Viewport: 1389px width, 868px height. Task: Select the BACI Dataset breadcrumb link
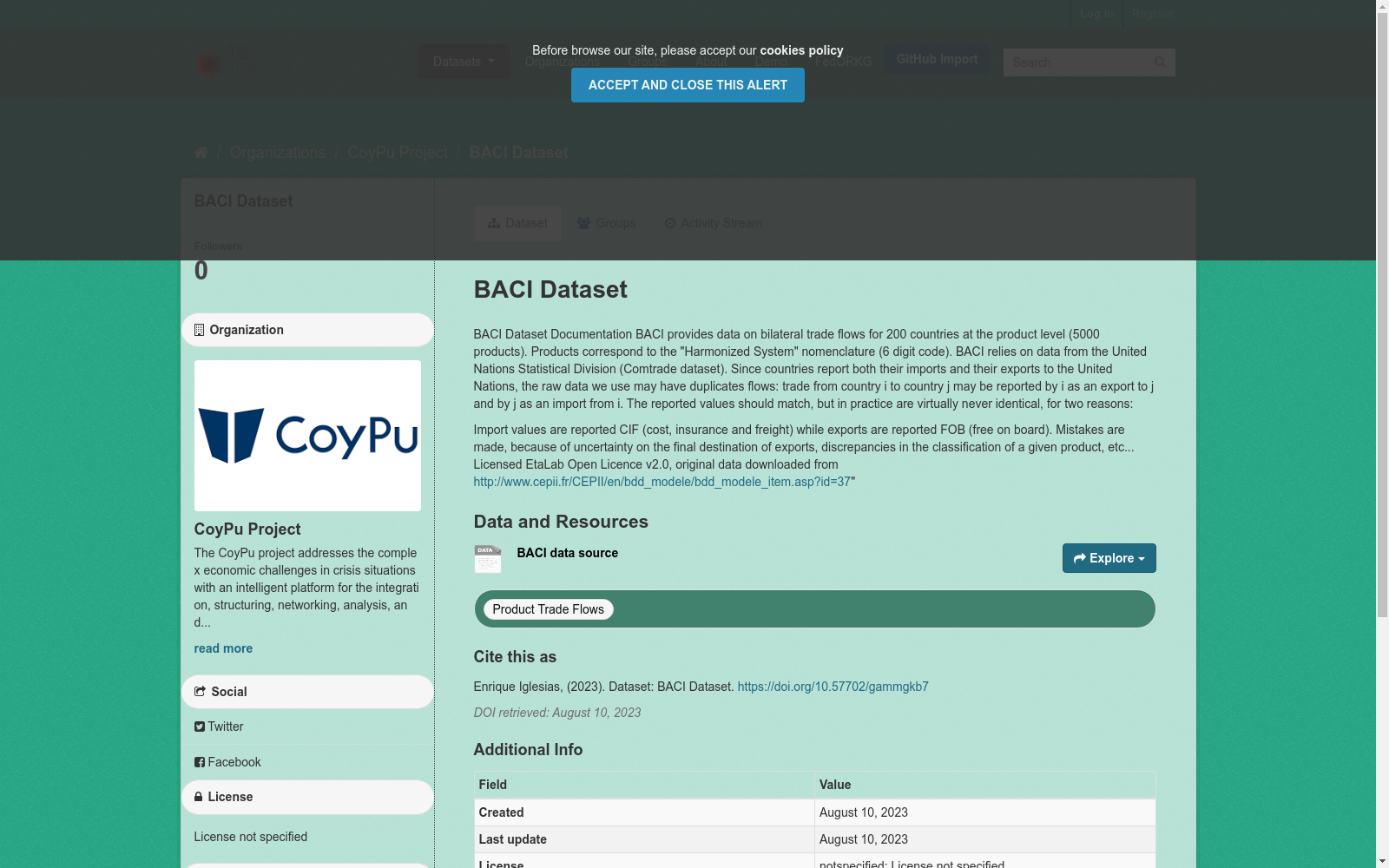pyautogui.click(x=519, y=153)
